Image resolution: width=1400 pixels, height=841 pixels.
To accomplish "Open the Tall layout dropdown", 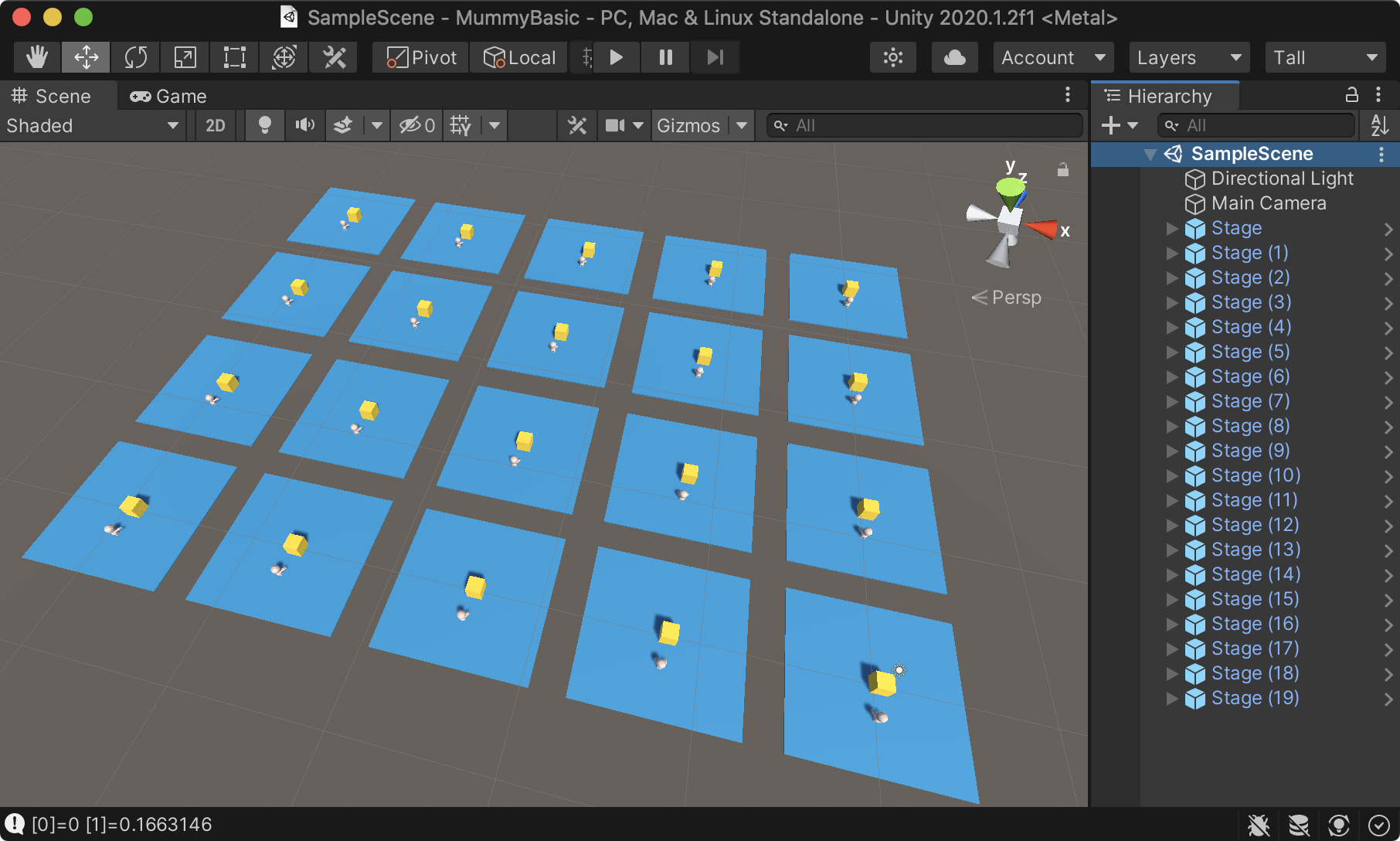I will pos(1325,57).
